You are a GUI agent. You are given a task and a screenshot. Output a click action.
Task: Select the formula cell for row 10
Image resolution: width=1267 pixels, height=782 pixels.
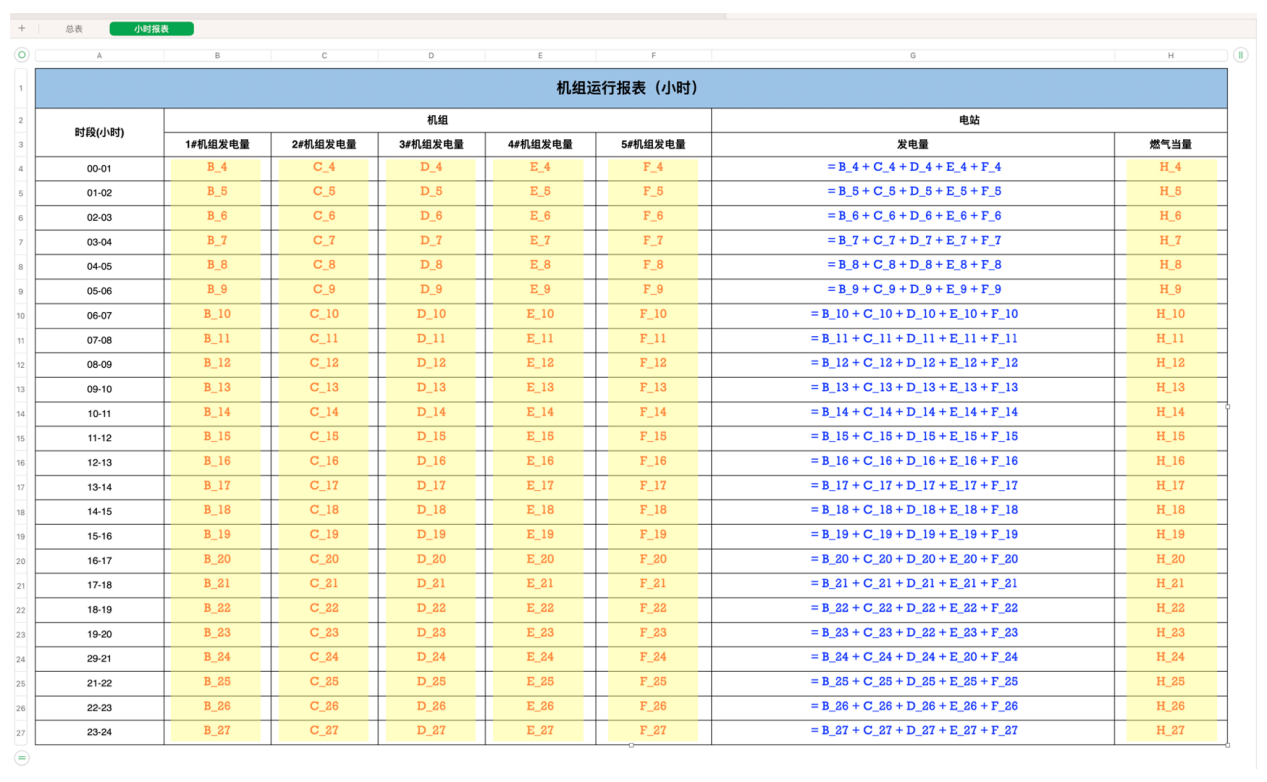tap(912, 315)
